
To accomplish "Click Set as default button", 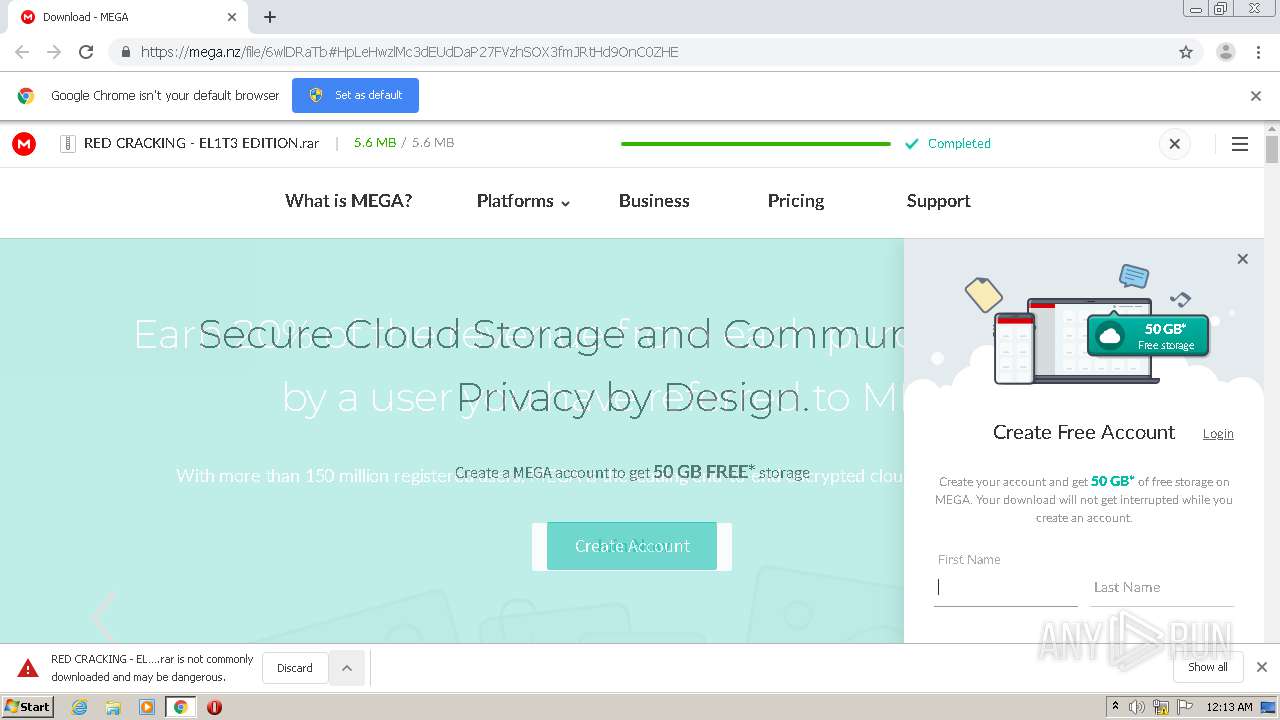I will tap(355, 96).
